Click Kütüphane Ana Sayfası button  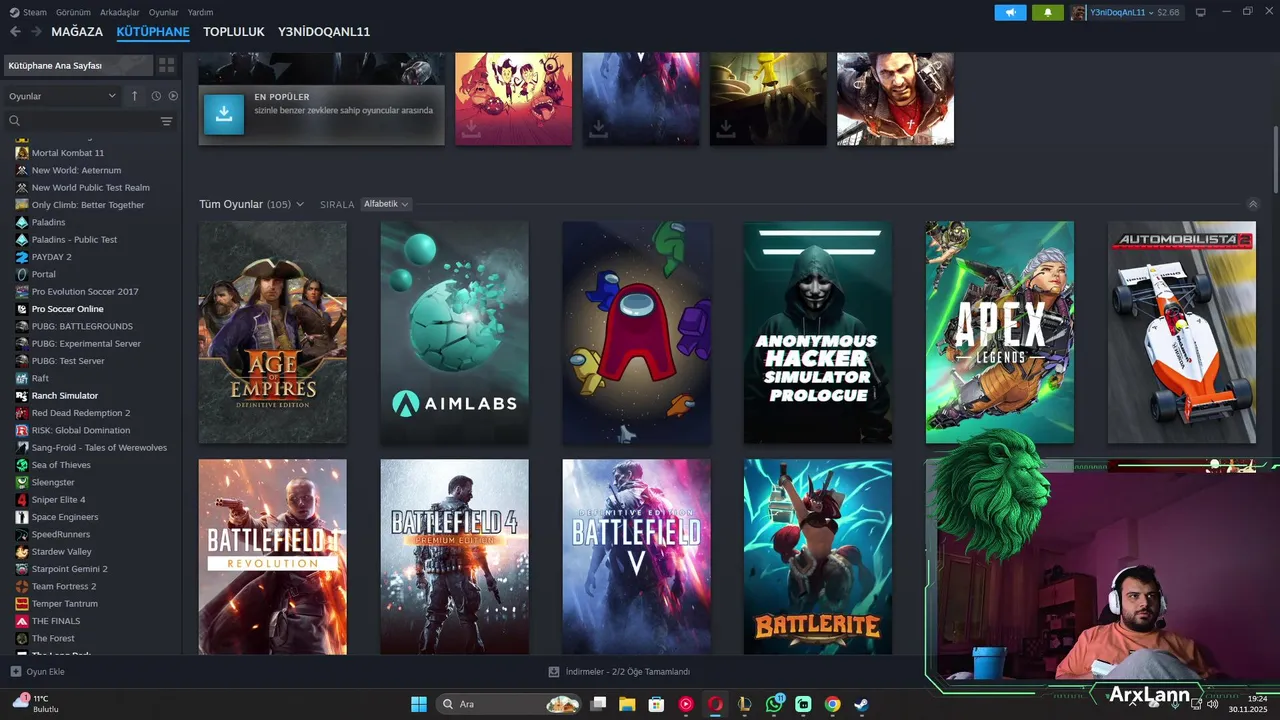coord(78,65)
